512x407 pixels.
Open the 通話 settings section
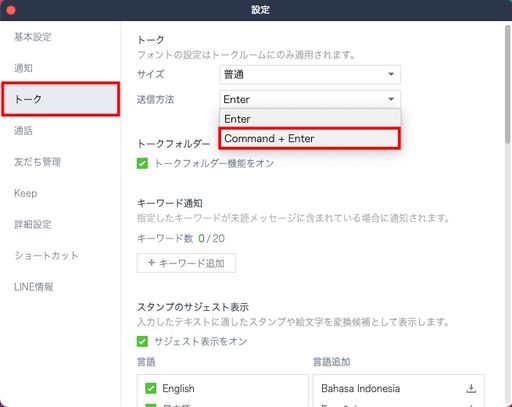click(23, 131)
